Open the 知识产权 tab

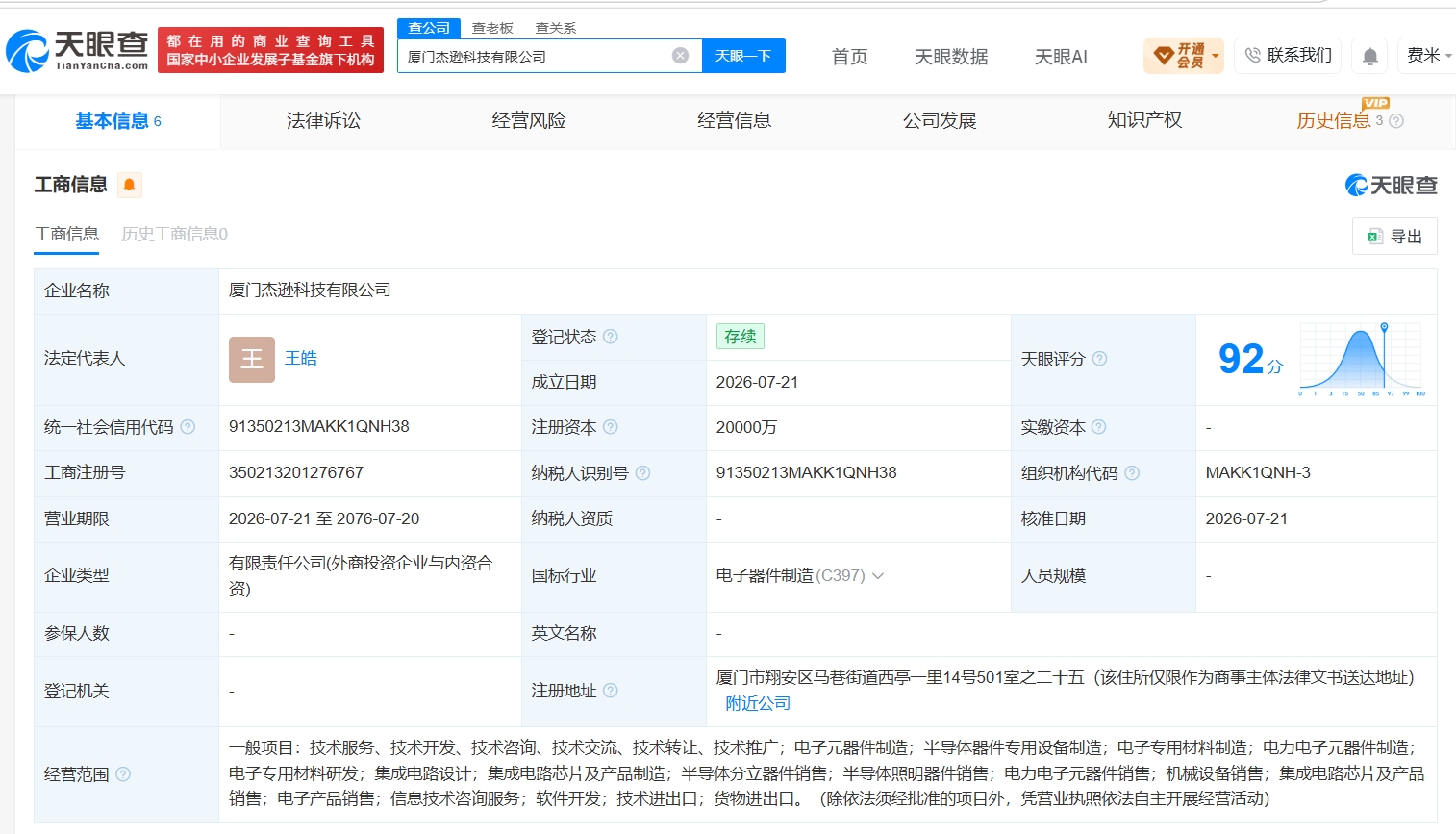[1144, 120]
